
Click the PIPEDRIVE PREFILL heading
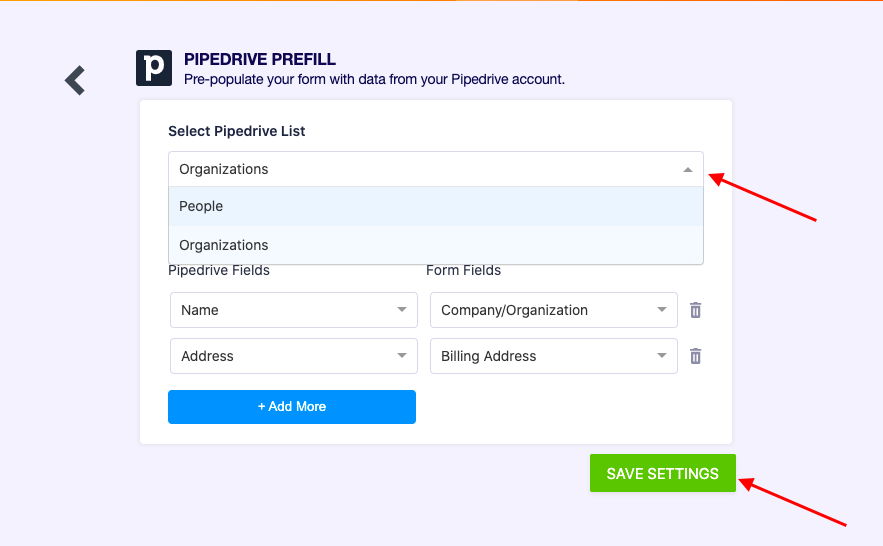(260, 60)
